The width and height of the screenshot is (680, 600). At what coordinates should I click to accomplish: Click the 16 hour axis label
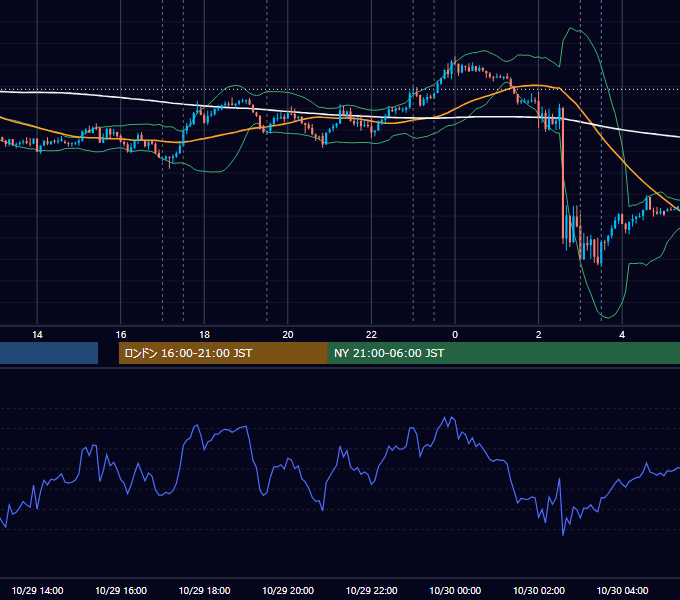pos(121,335)
